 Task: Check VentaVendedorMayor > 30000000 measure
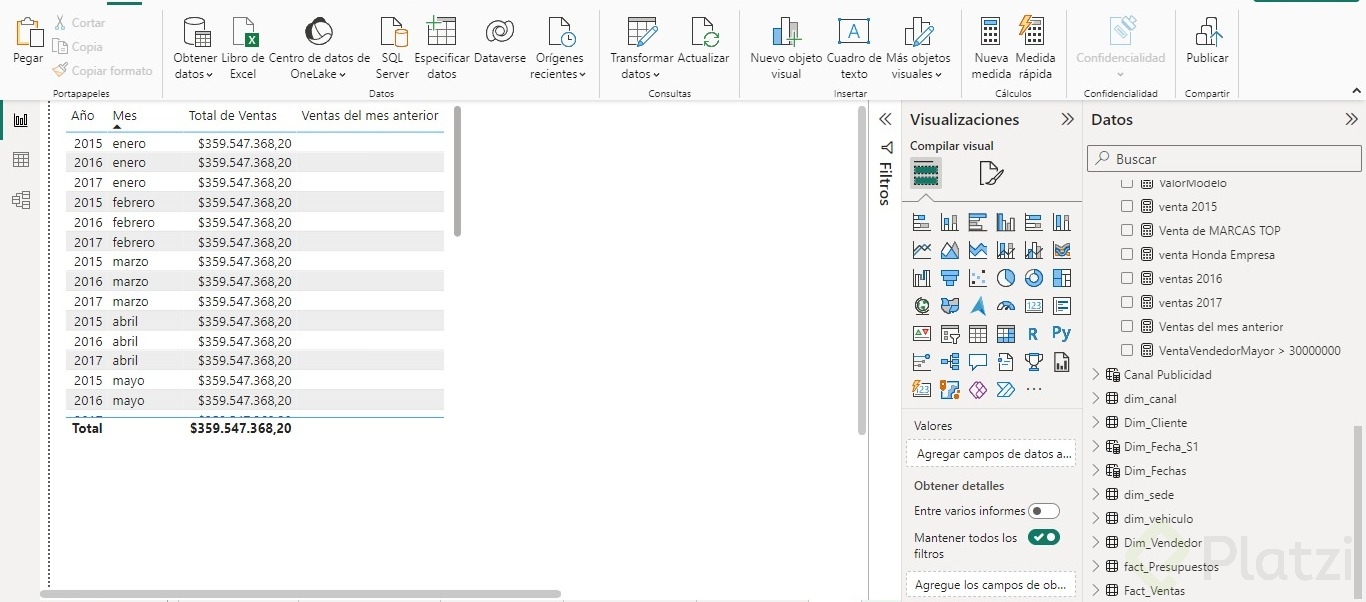1127,351
